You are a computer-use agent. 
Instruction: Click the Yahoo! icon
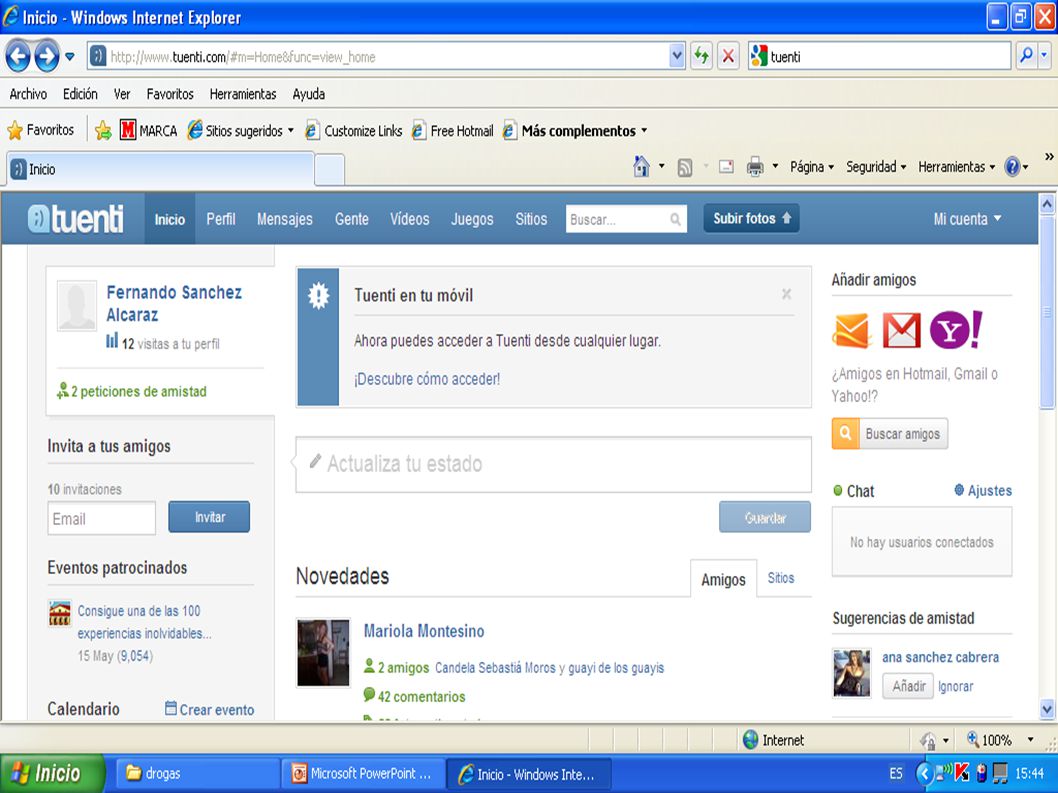[x=955, y=330]
